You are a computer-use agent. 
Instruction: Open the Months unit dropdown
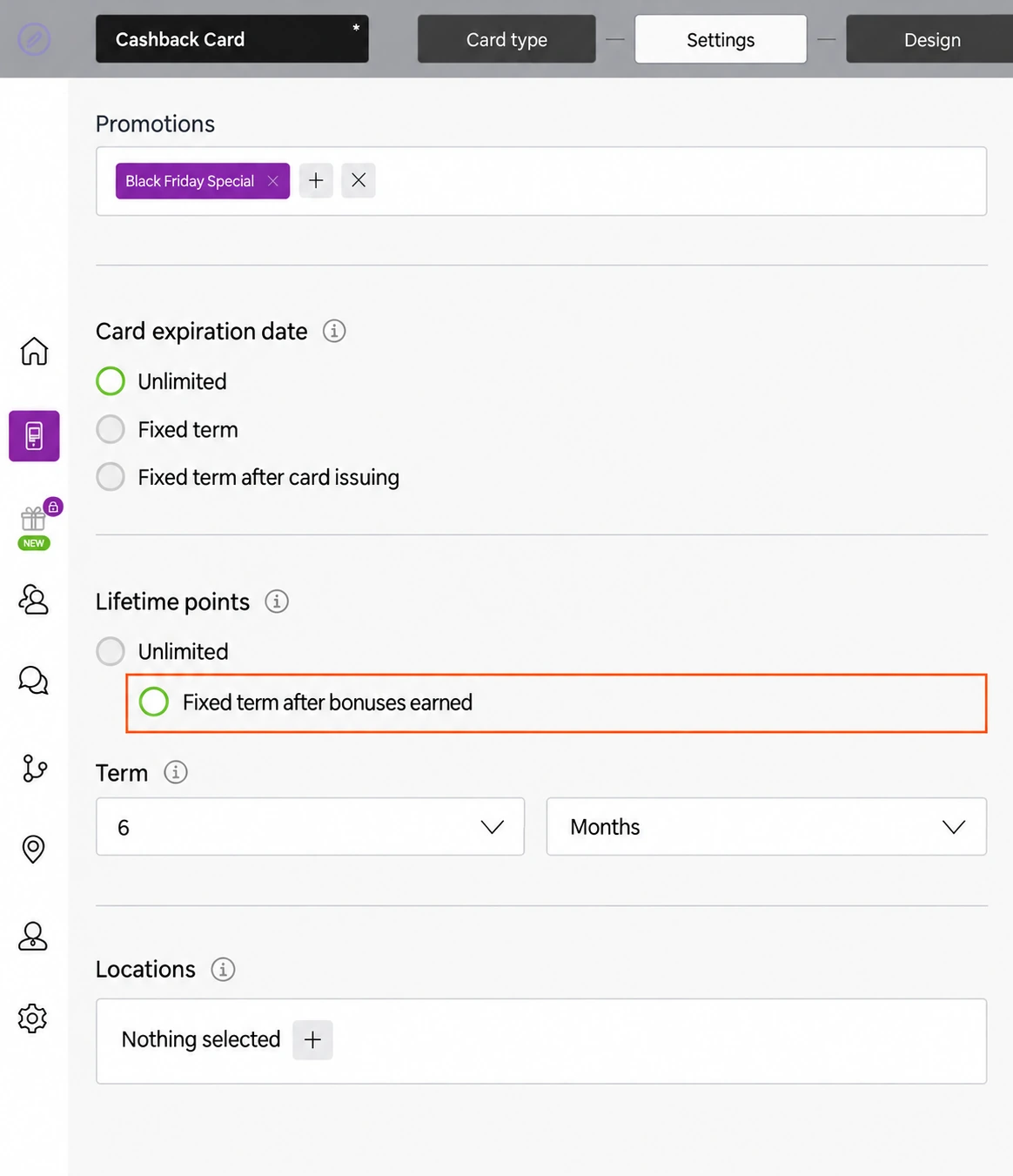tap(767, 827)
